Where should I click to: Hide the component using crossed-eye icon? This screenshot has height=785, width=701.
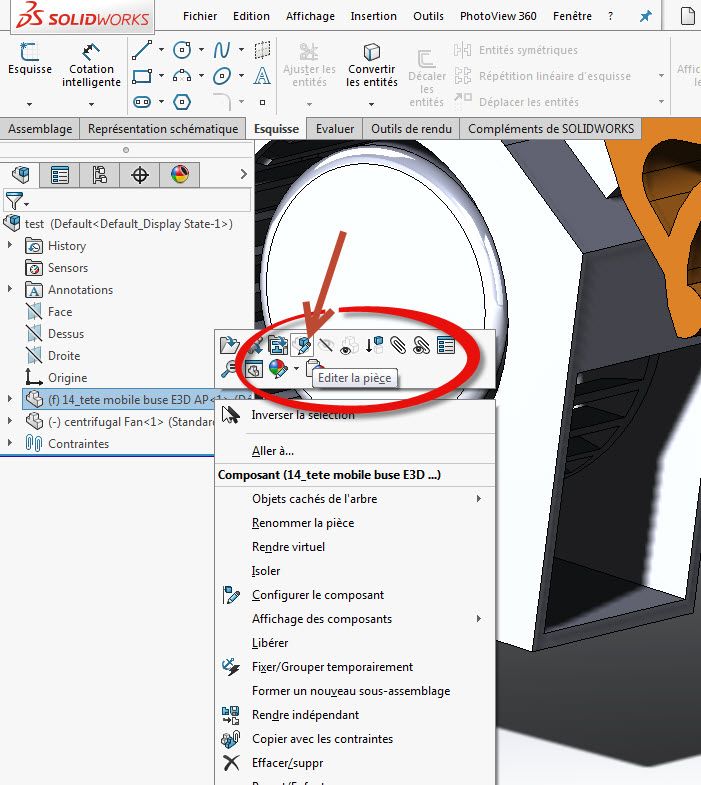pyautogui.click(x=326, y=345)
